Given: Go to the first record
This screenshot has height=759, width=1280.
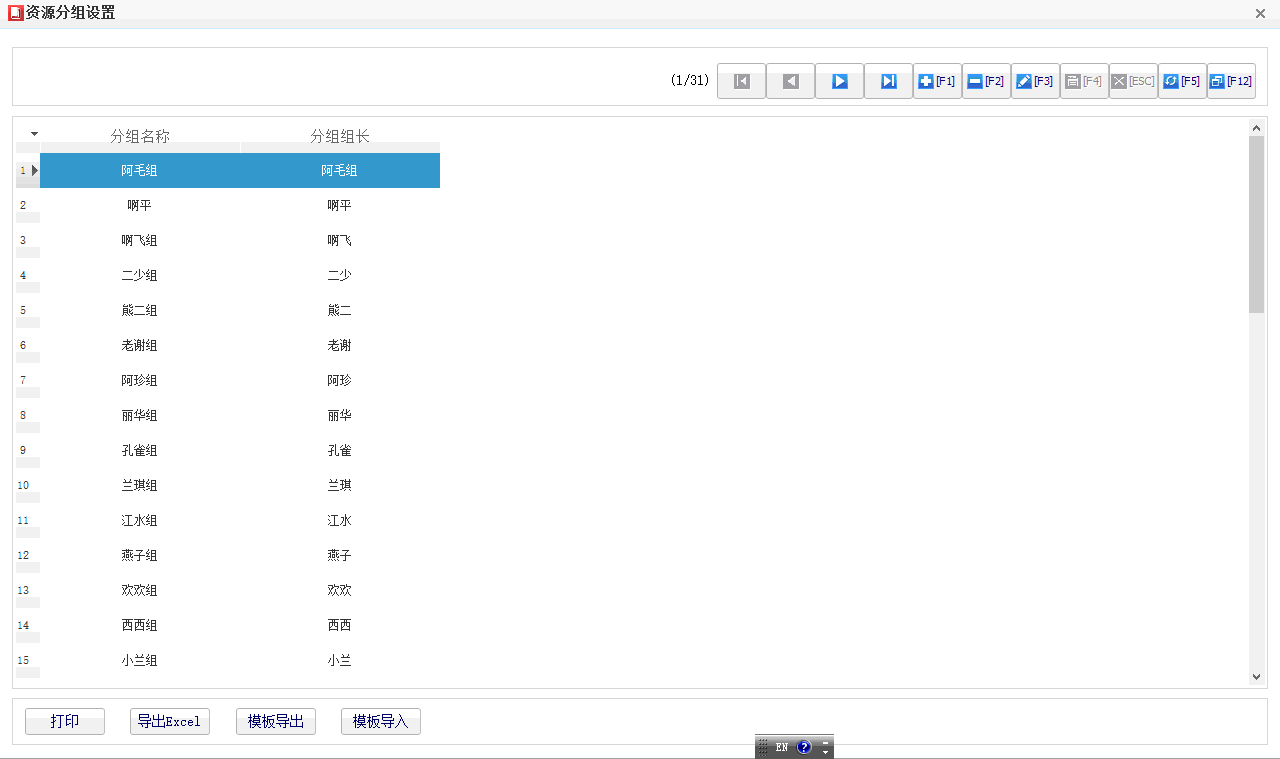Looking at the screenshot, I should pyautogui.click(x=741, y=81).
